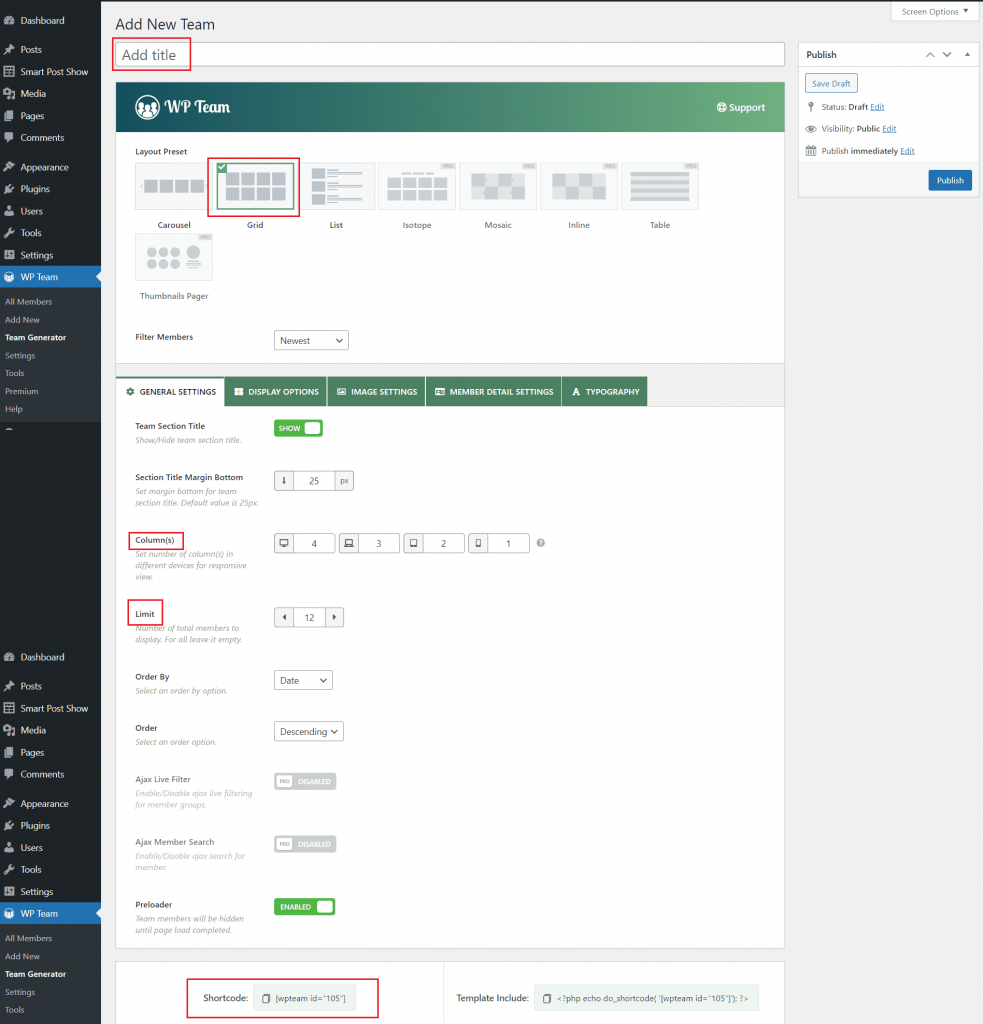983x1024 pixels.
Task: Collapse the Publish panel with the triangle toggle
Action: pyautogui.click(x=967, y=54)
